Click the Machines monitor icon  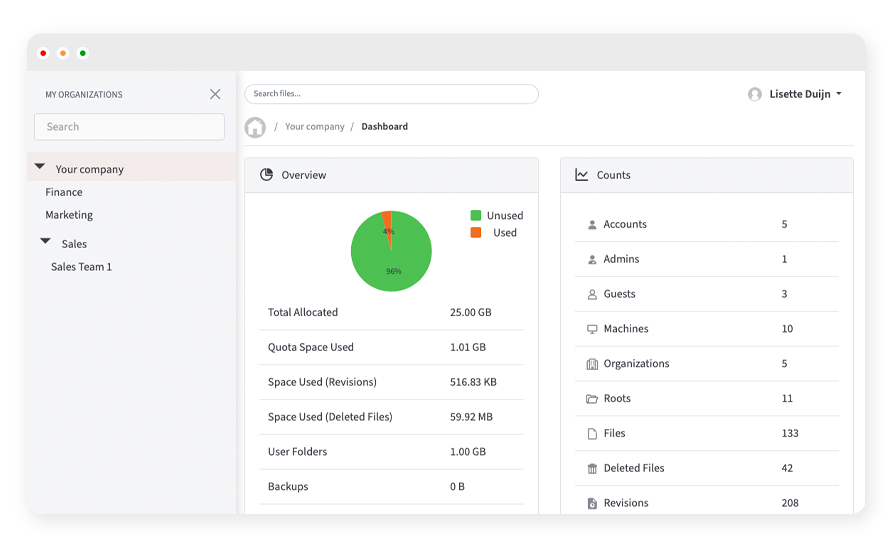click(592, 329)
